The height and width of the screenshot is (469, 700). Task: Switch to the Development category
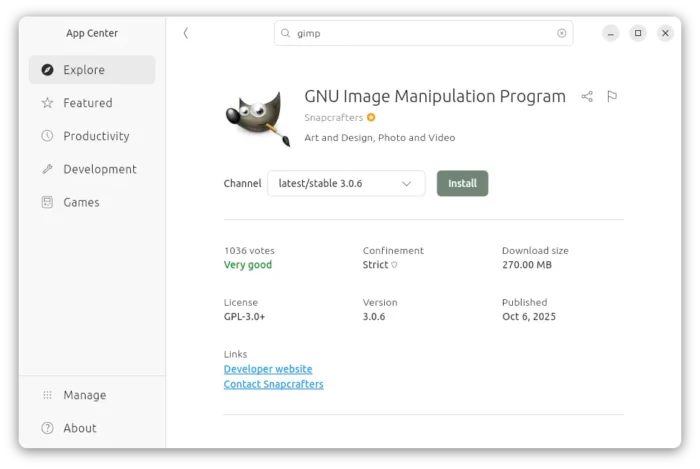(x=99, y=169)
